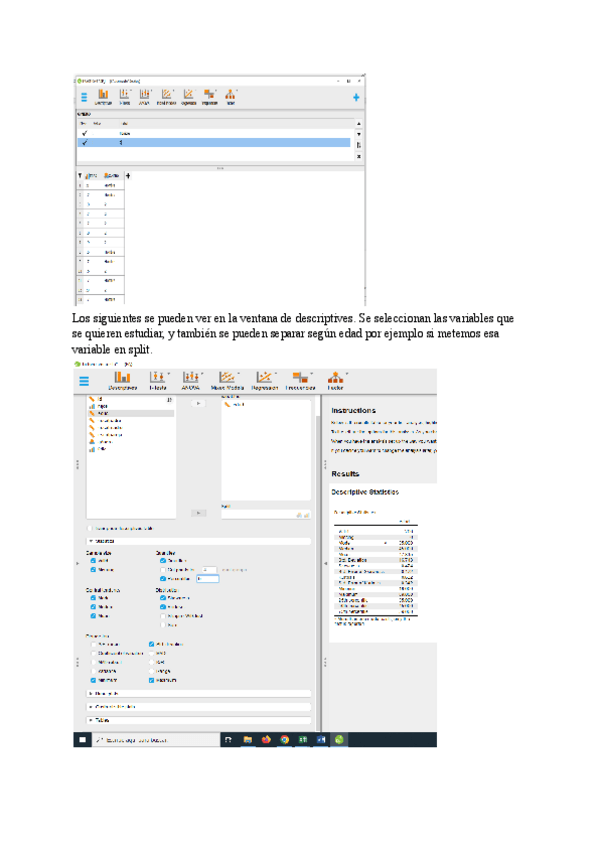The height and width of the screenshot is (848, 600).
Task: Click T-Tests icon in upper JASP window
Action: (124, 97)
